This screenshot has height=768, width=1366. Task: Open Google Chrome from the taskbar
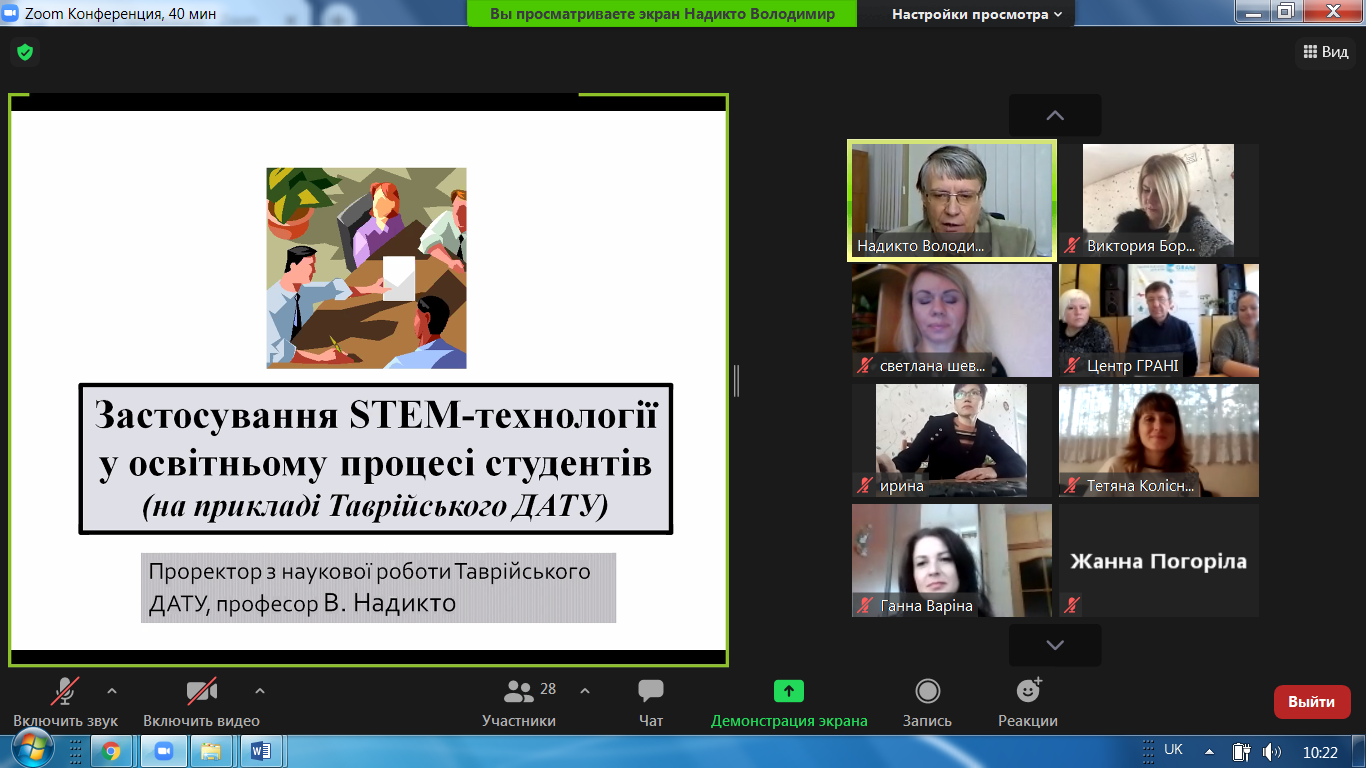(x=111, y=751)
